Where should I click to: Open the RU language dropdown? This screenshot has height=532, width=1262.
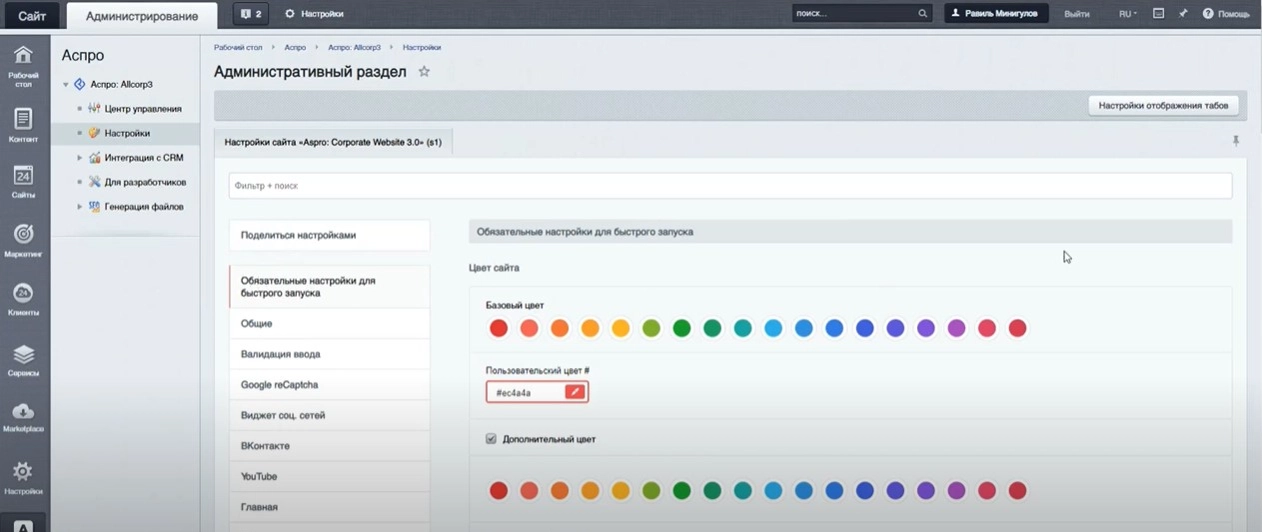[1128, 14]
